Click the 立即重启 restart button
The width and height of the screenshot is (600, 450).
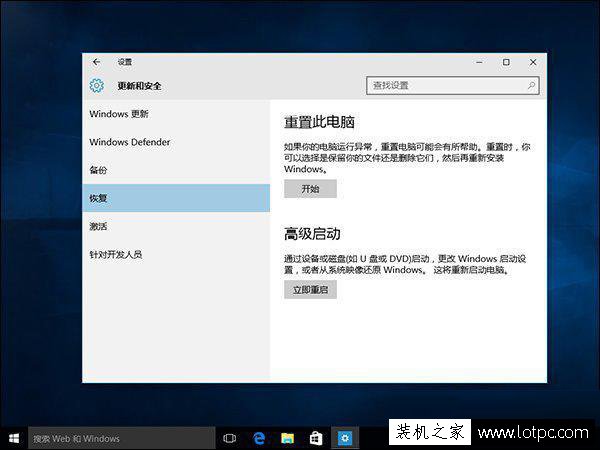(x=310, y=290)
